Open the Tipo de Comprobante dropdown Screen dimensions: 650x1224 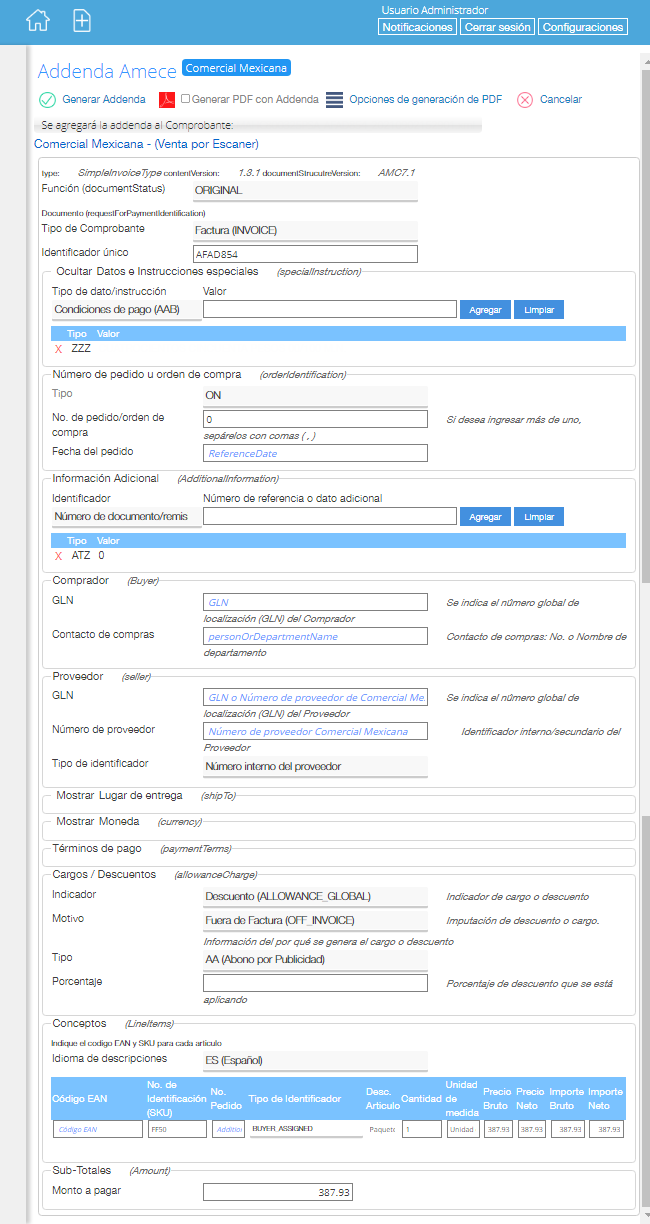pos(304,230)
